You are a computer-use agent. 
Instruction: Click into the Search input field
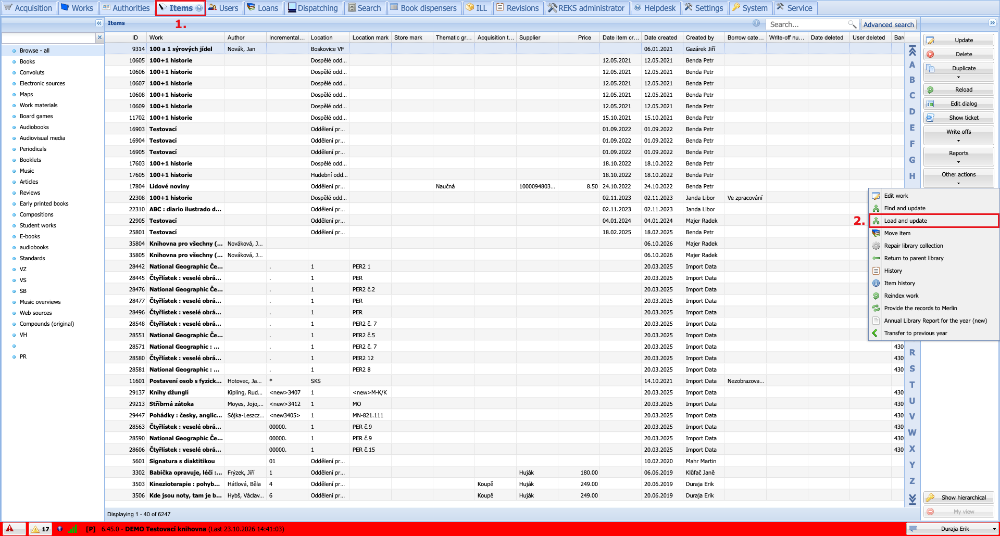[x=807, y=24]
